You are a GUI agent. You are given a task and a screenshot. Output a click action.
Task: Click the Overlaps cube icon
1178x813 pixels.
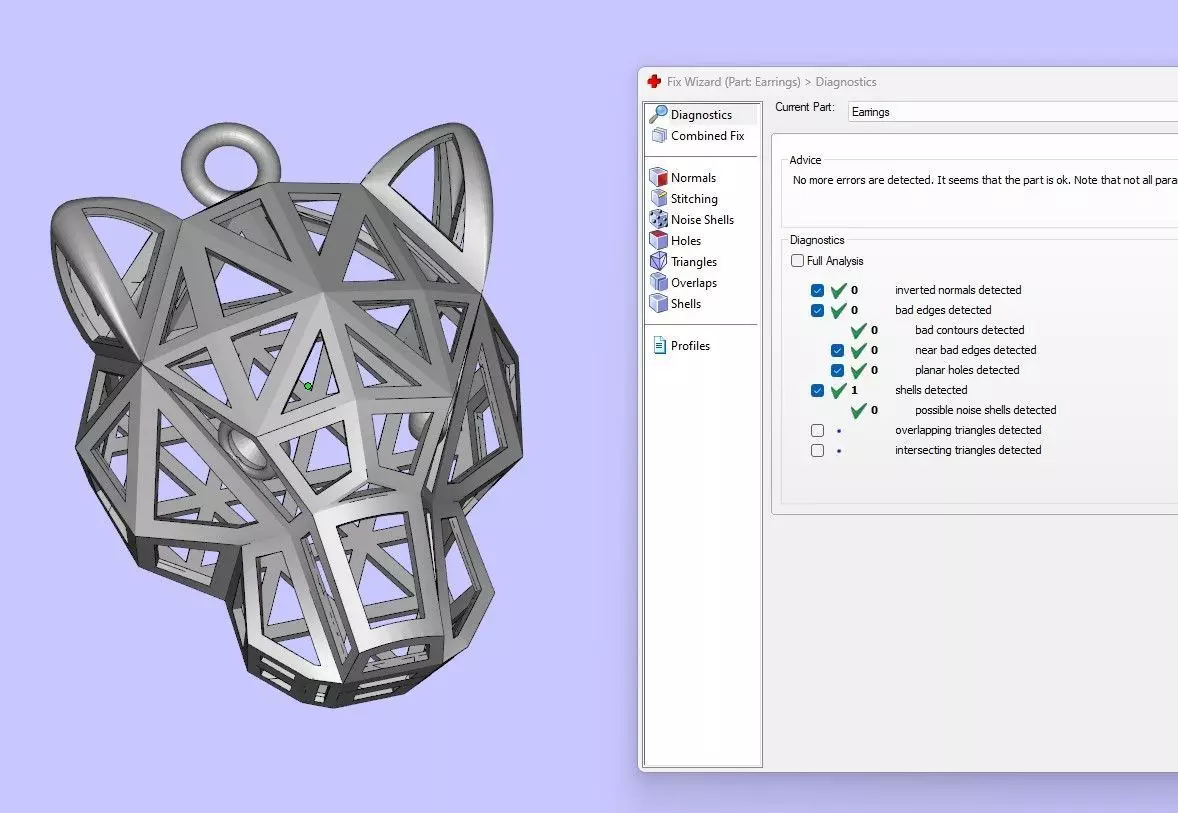coord(659,283)
